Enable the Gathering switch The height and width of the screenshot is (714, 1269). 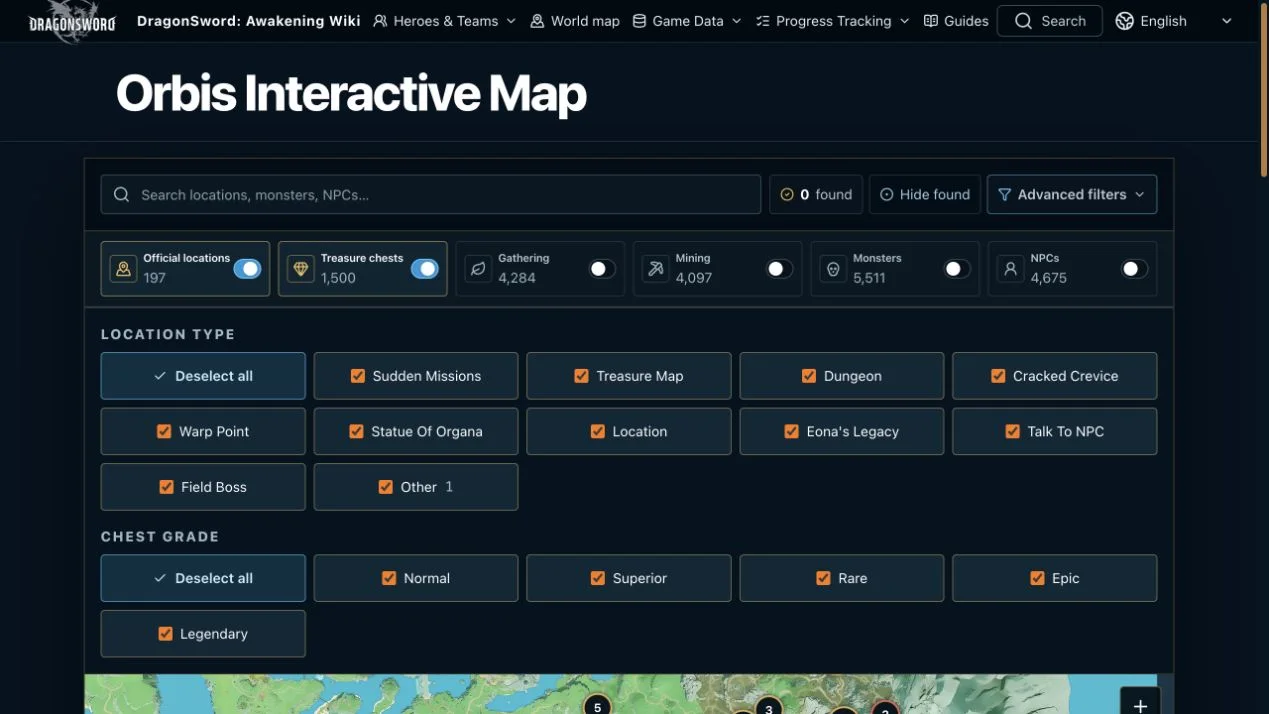click(602, 269)
